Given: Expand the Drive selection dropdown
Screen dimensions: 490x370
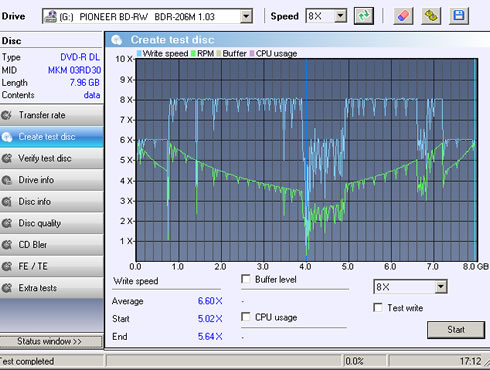Looking at the screenshot, I should click(246, 16).
